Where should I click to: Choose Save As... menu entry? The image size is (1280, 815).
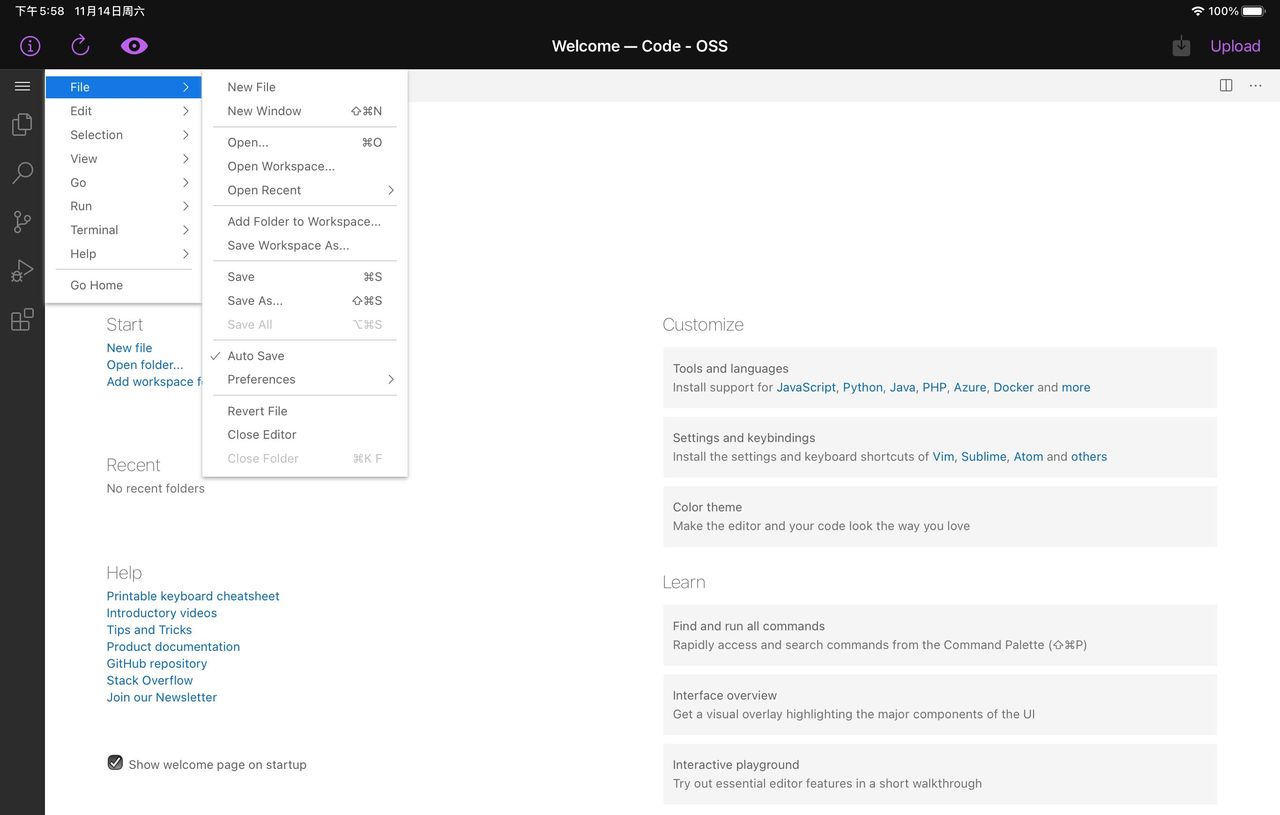(x=255, y=300)
